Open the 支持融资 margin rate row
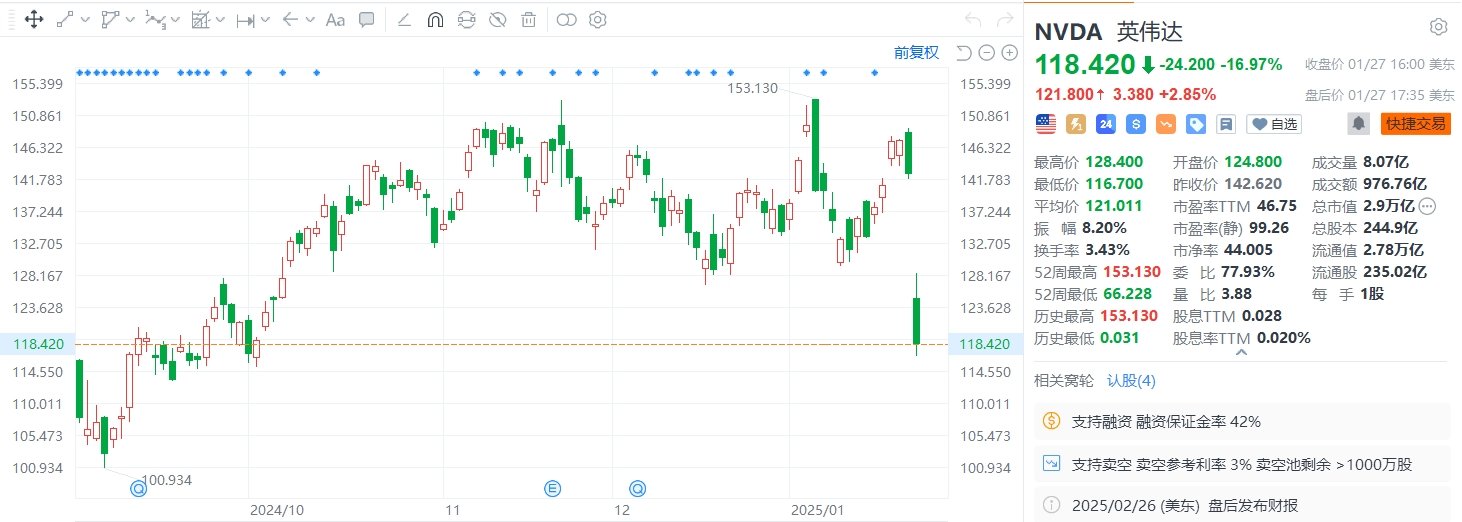1462x522 pixels. click(1242, 421)
